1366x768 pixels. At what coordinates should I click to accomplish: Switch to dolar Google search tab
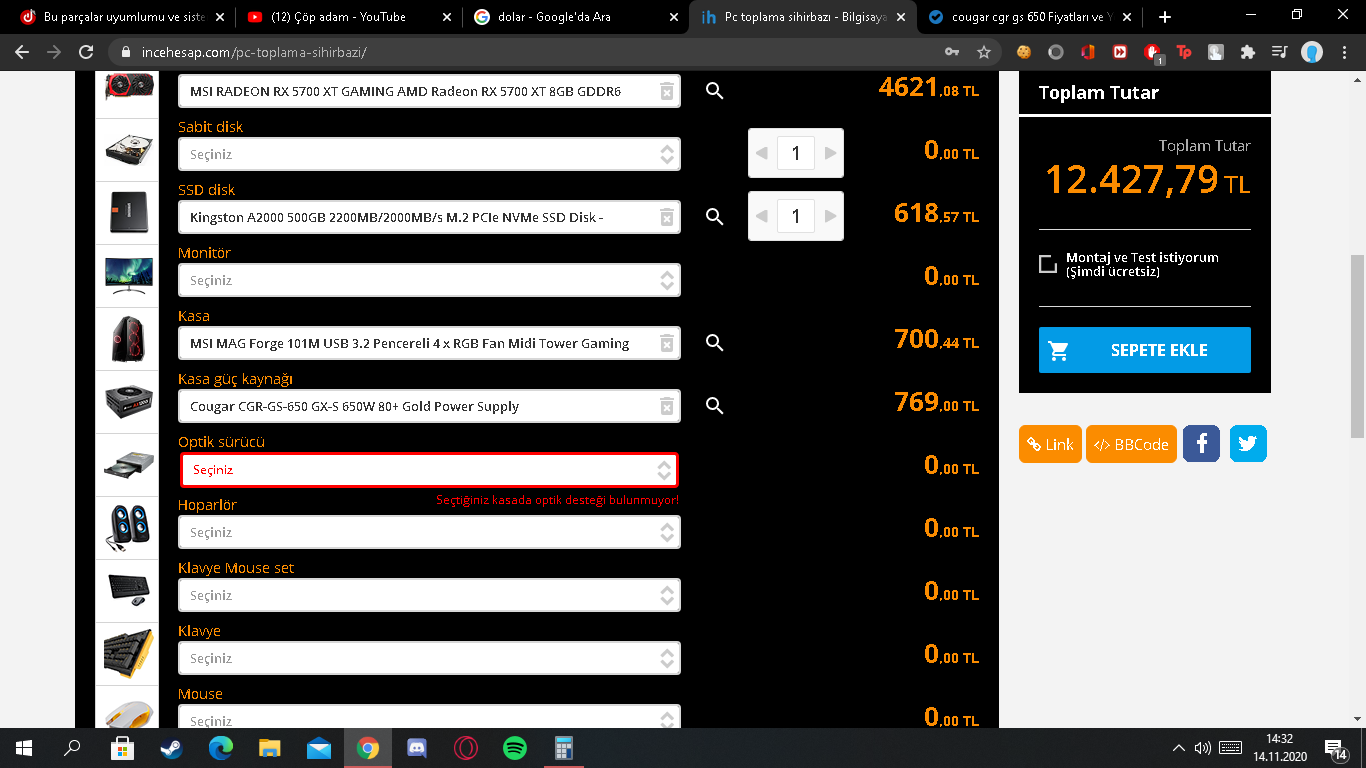[x=575, y=17]
